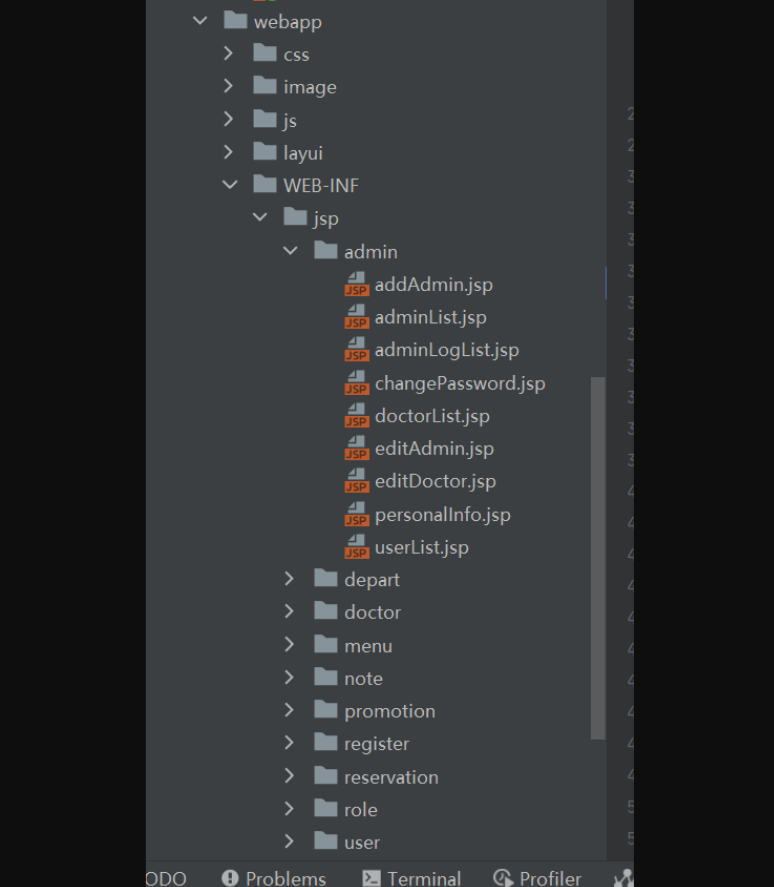774x887 pixels.
Task: Expand the reservation folder
Action: pyautogui.click(x=290, y=776)
